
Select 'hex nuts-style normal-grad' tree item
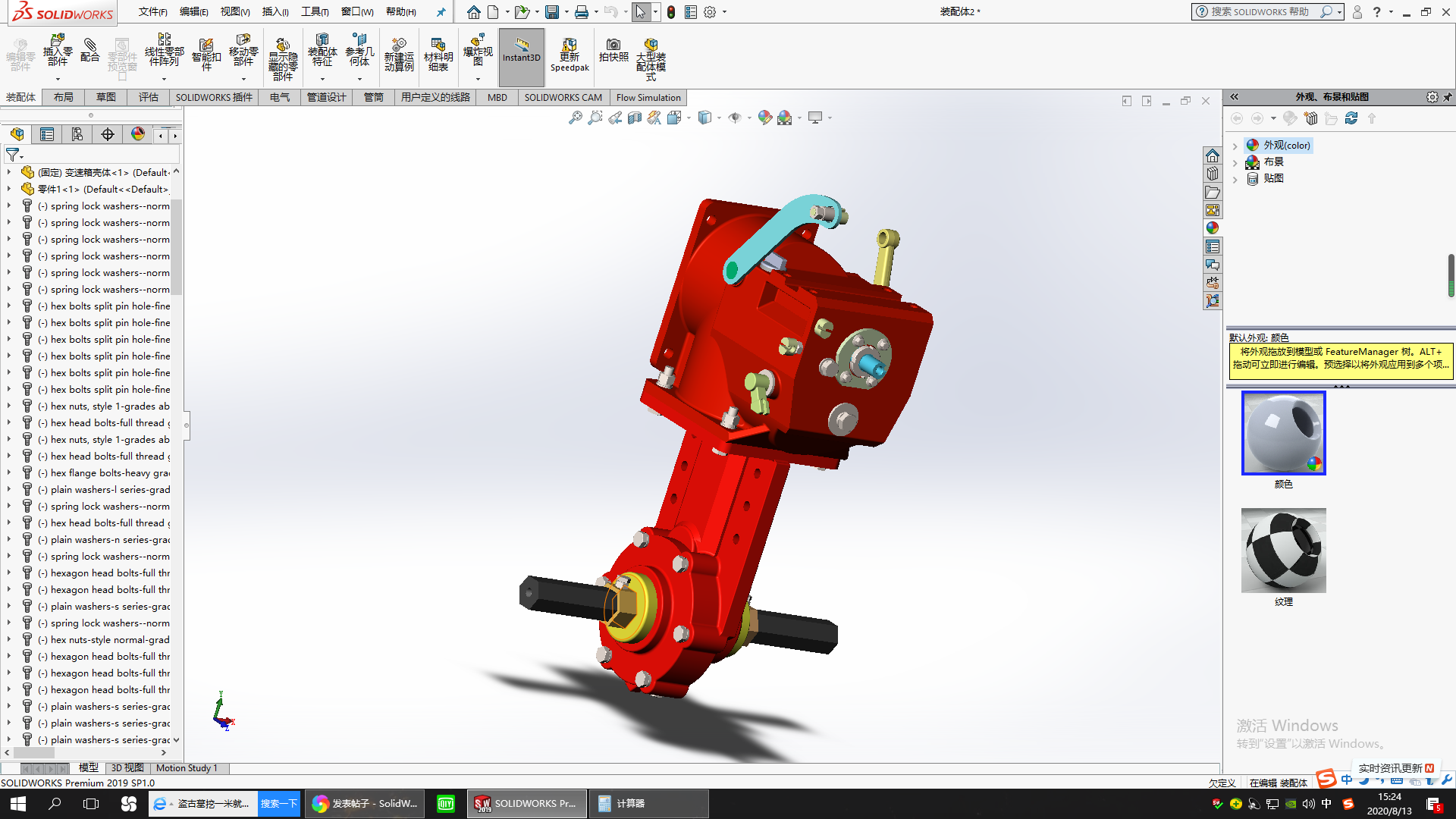110,640
